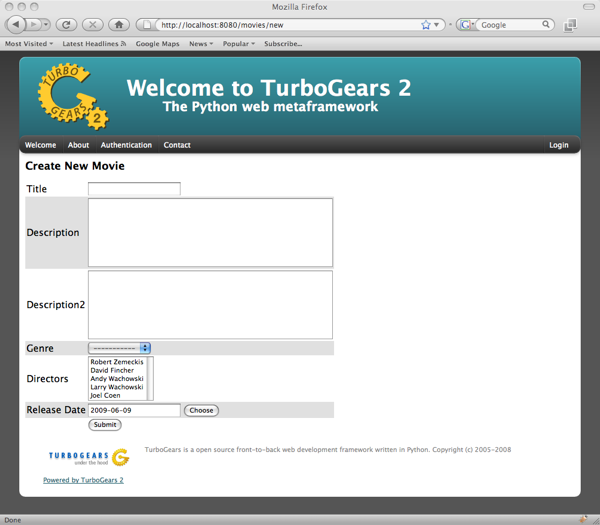Open the Genre dropdown selector
This screenshot has width=600, height=525.
[x=119, y=348]
